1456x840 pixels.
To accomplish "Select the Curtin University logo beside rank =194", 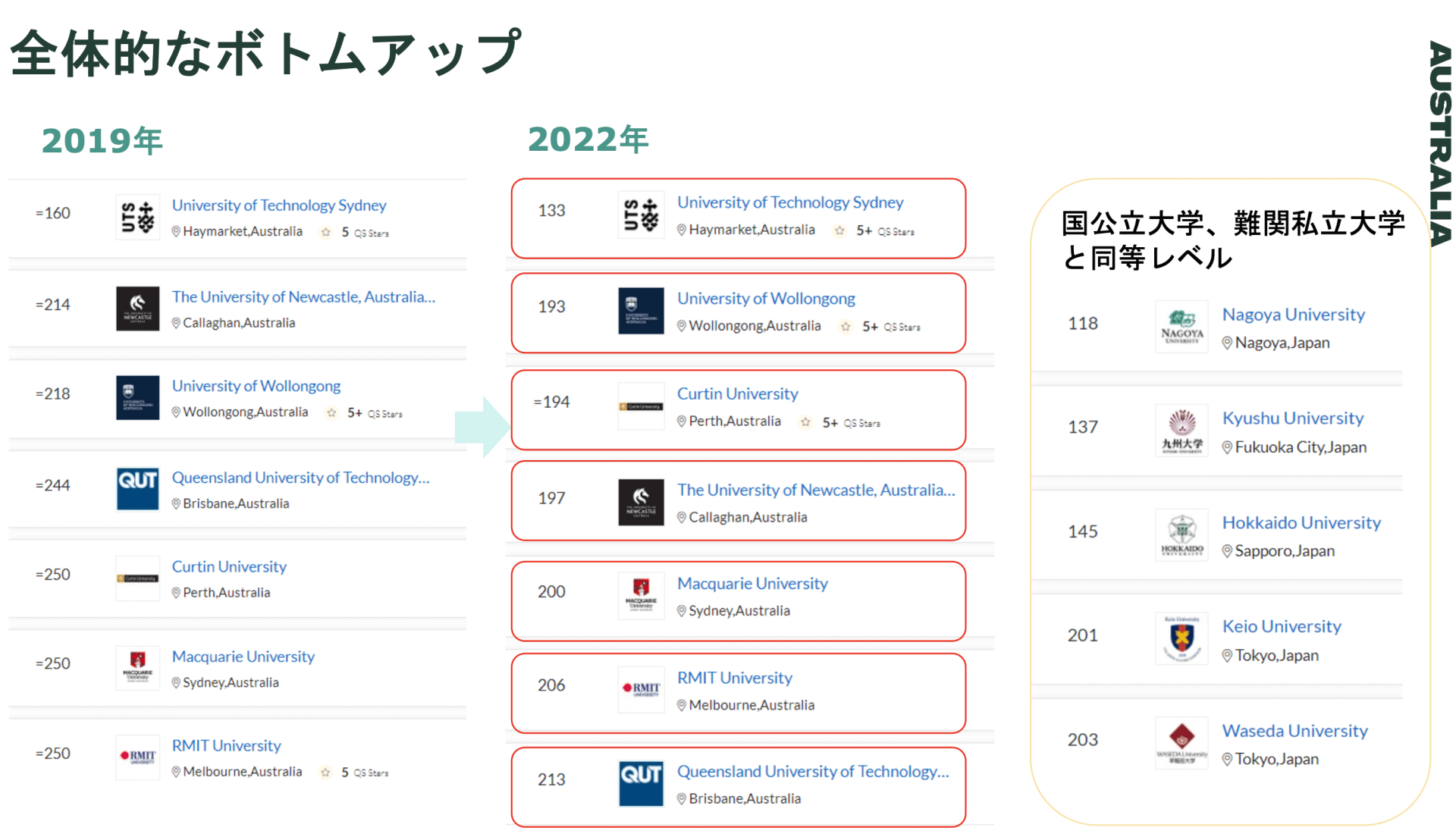I will (x=641, y=406).
